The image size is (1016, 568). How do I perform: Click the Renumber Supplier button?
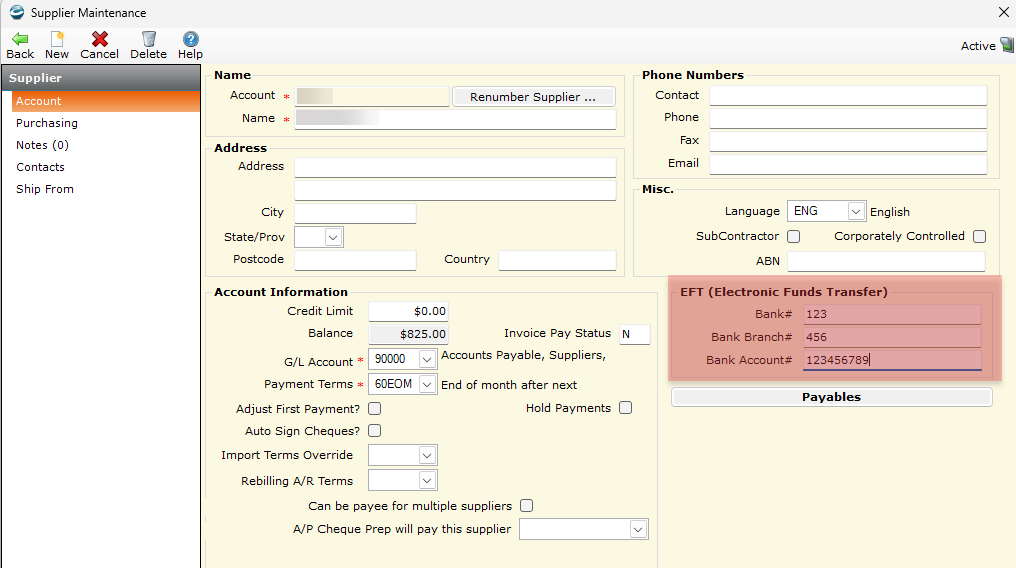pos(533,97)
